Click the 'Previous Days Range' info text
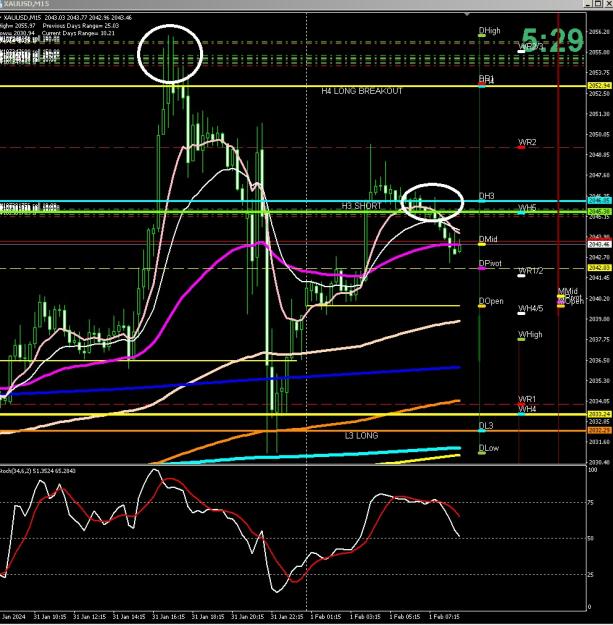Viewport: 613px width, 625px height. pyautogui.click(x=81, y=26)
